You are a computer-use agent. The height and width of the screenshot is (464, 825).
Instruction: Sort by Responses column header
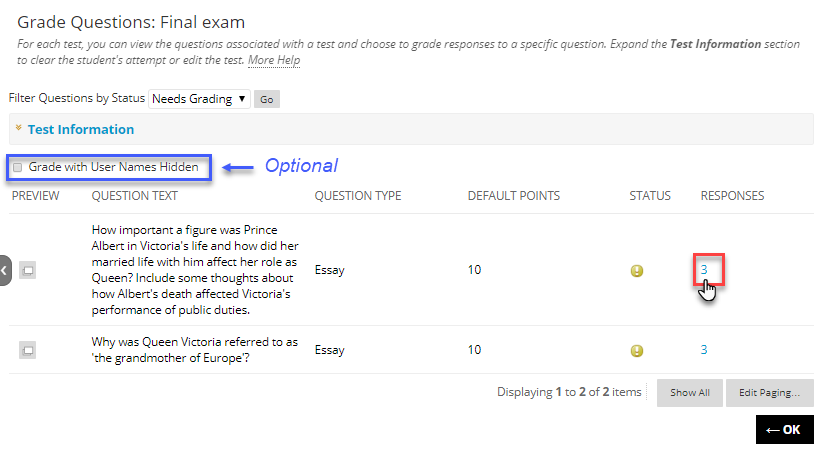[x=732, y=196]
